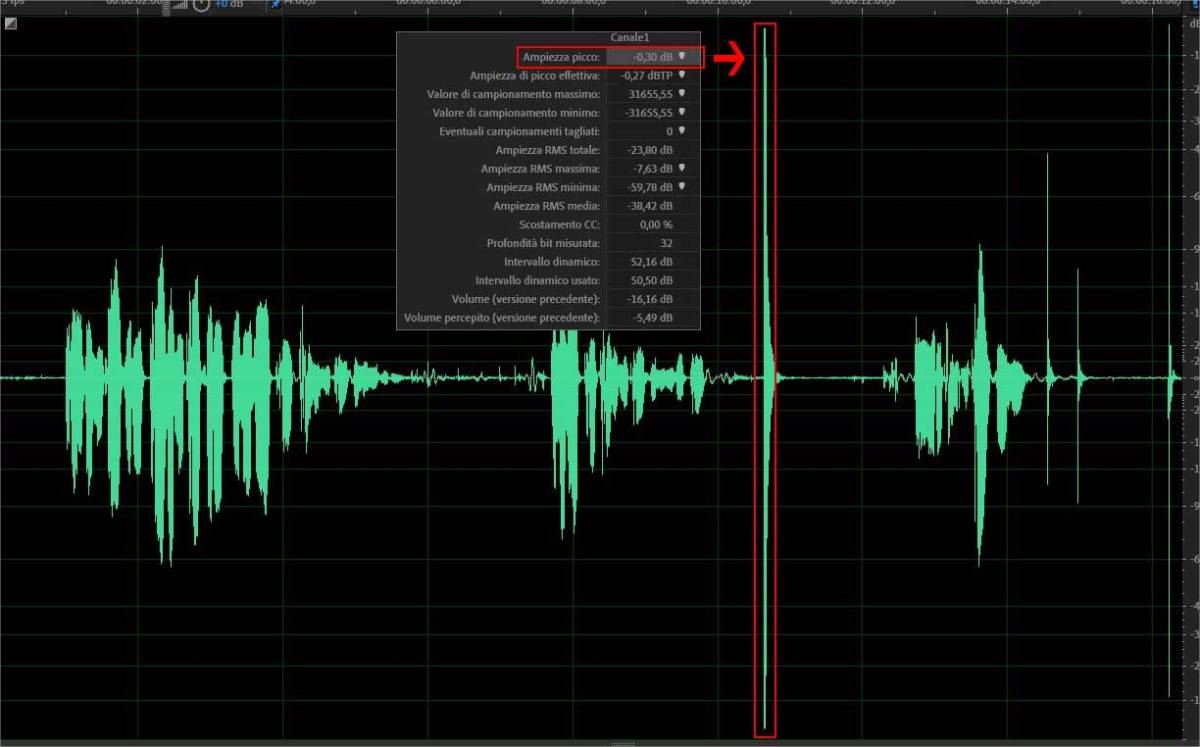Go to Ampiezza RMS massima position
Screen dimensions: 1200x747
coord(682,168)
